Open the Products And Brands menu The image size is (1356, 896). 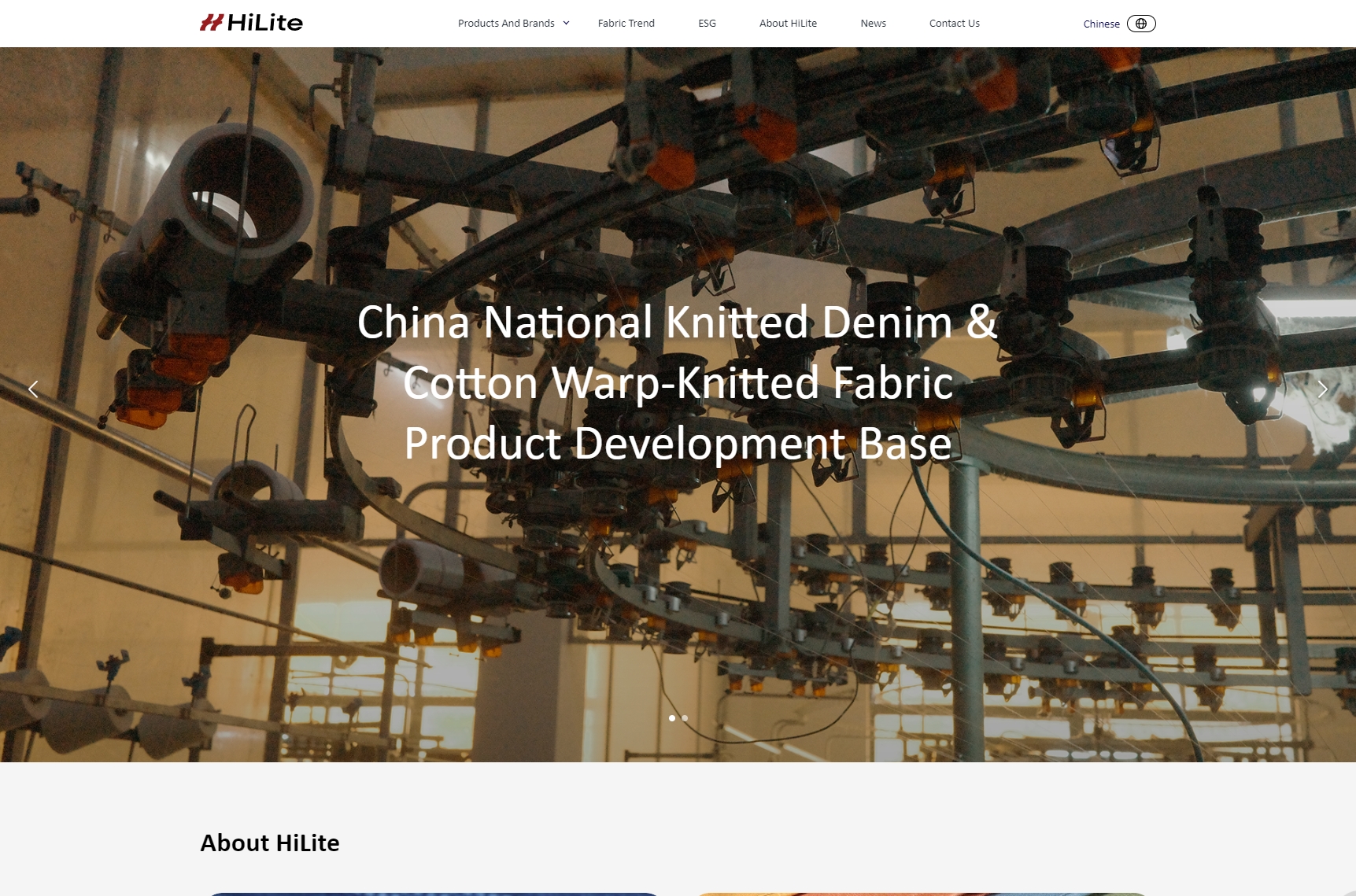click(x=506, y=24)
